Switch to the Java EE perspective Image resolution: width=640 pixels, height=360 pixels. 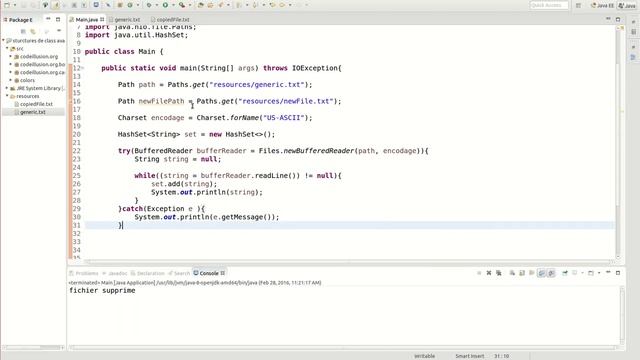point(602,5)
